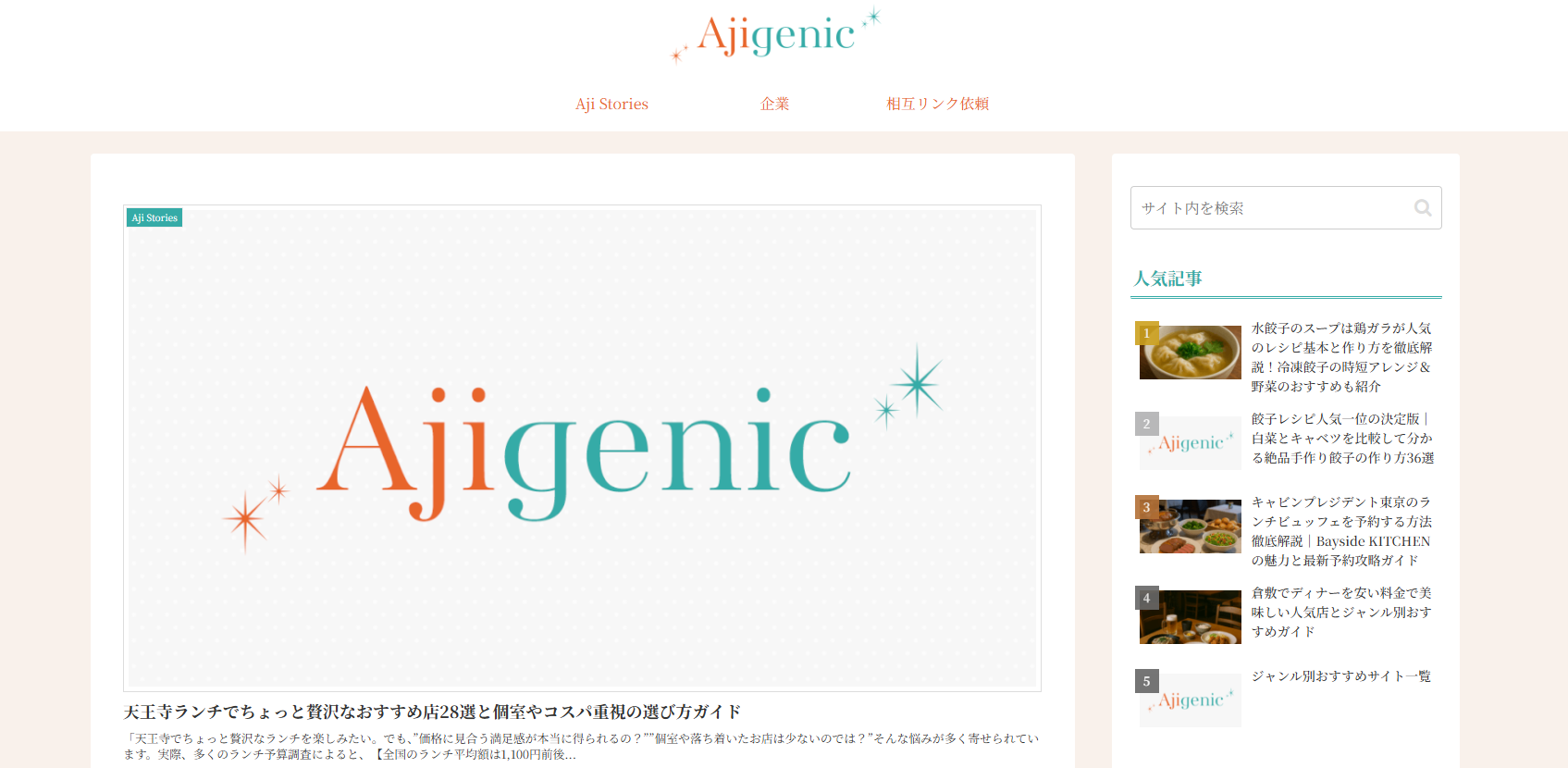Open the 餃子レシピ人気一位 article link
The height and width of the screenshot is (768, 1568).
(1342, 439)
